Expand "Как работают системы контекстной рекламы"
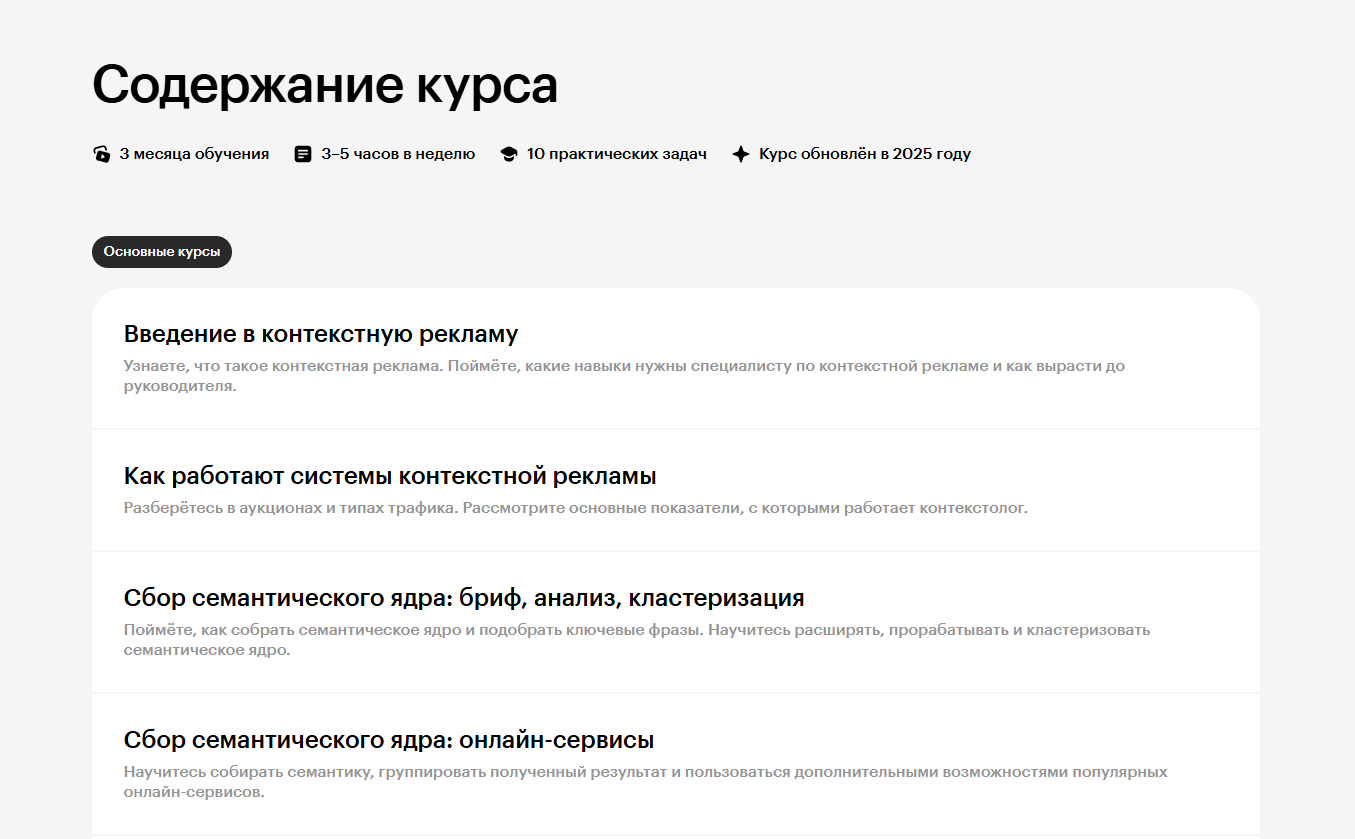The image size is (1355, 839). (x=675, y=490)
